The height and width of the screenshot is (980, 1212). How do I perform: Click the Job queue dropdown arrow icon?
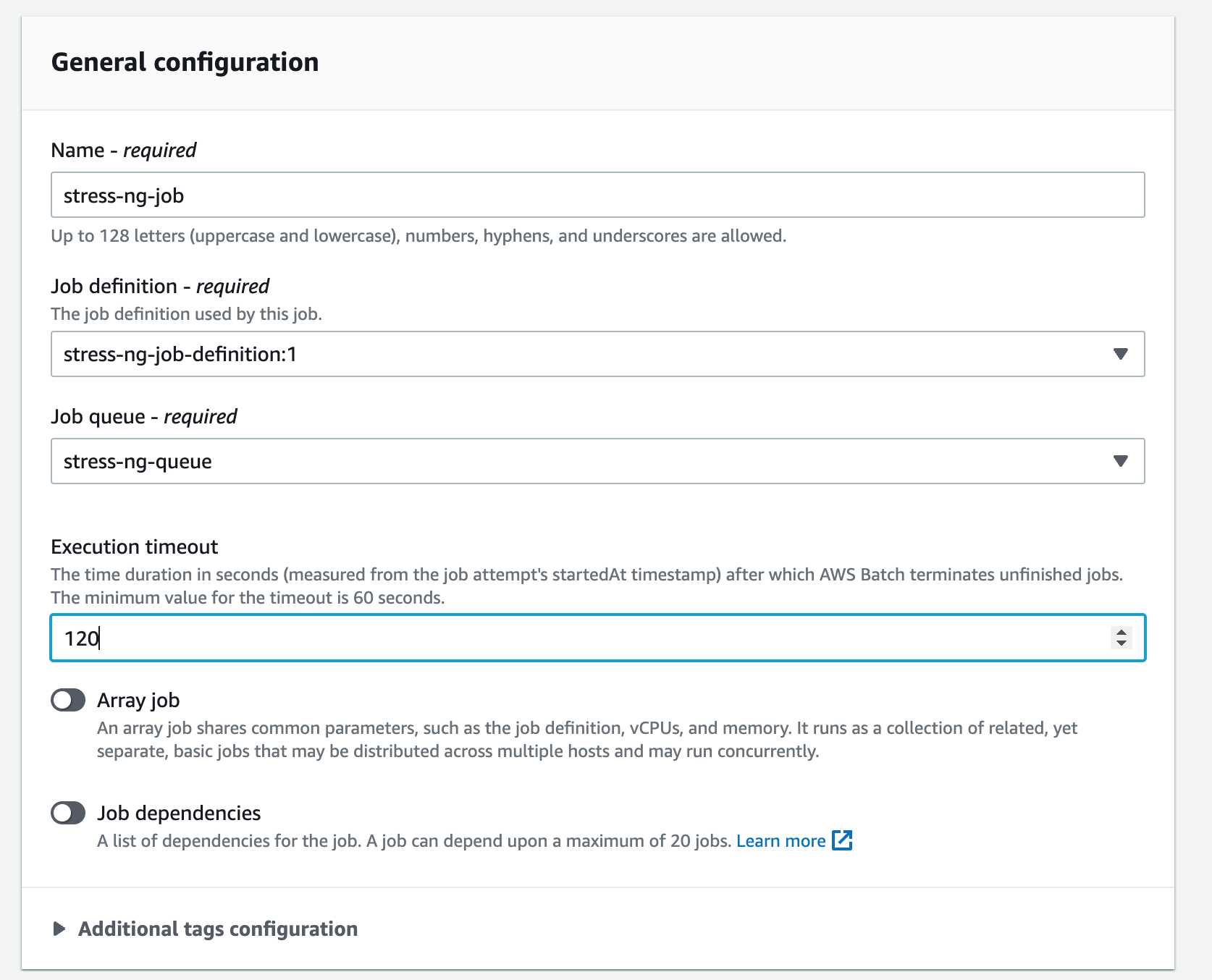point(1121,461)
